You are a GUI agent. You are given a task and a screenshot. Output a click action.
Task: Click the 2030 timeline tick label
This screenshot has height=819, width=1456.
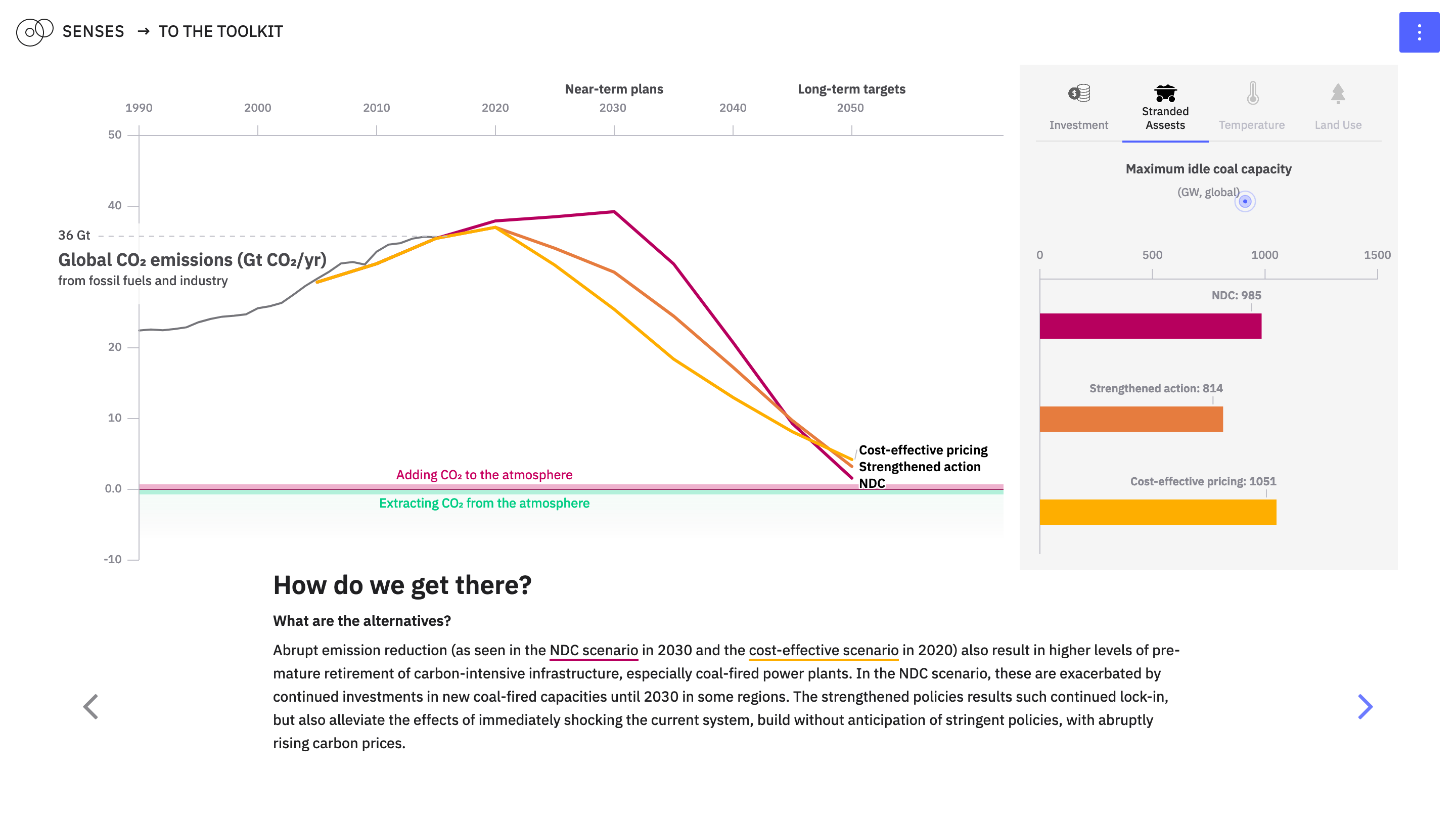[x=613, y=108]
